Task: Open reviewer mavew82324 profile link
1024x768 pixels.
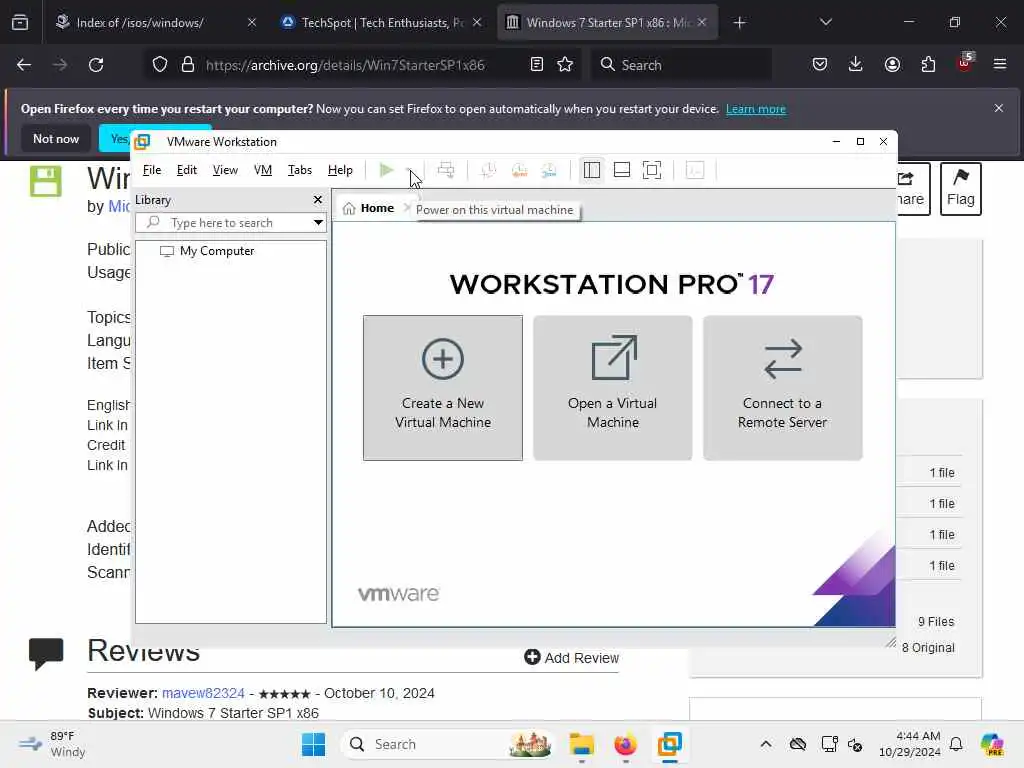Action: tap(203, 693)
